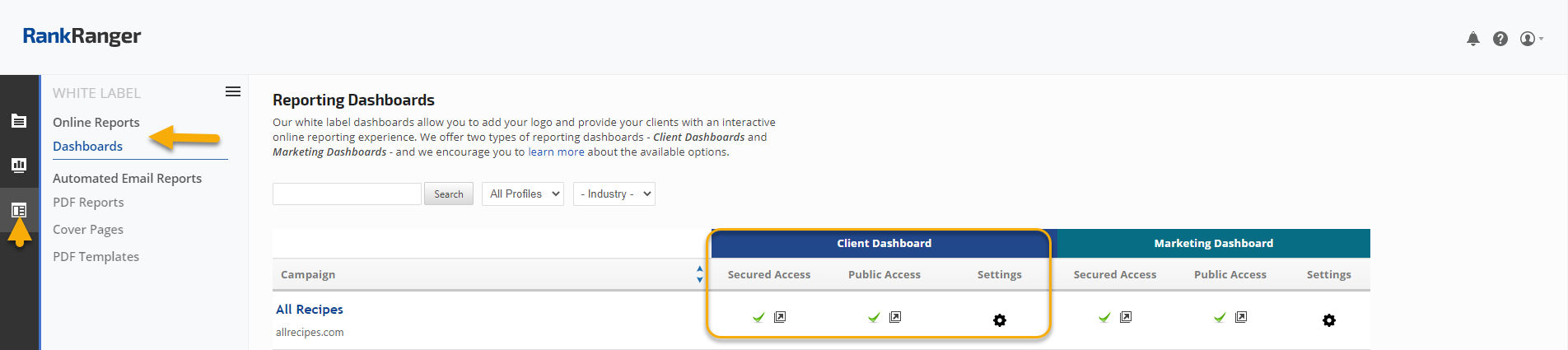Expand the All Profiles dropdown
Image resolution: width=1568 pixels, height=350 pixels.
(x=523, y=194)
